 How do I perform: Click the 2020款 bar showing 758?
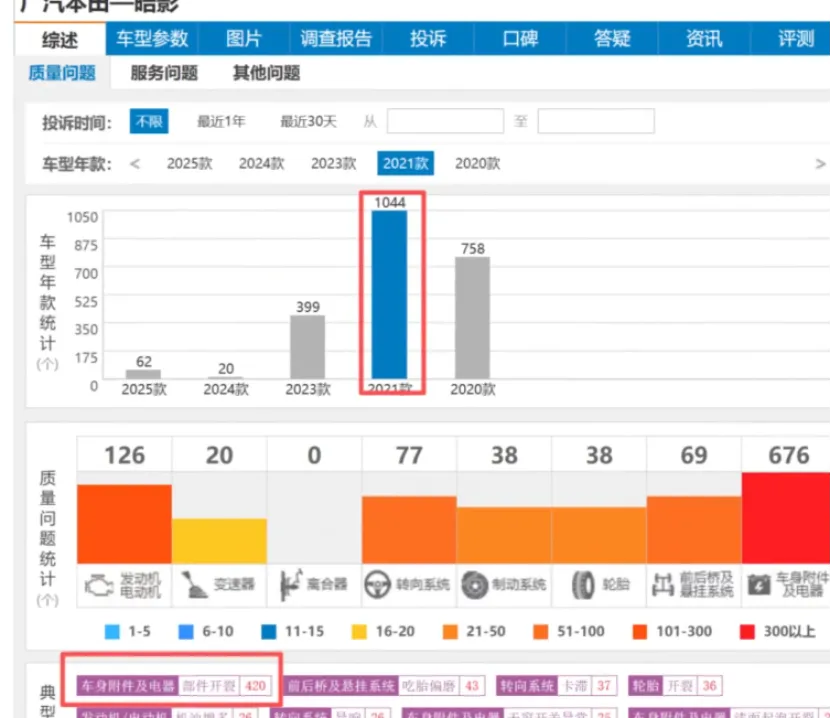[472, 318]
